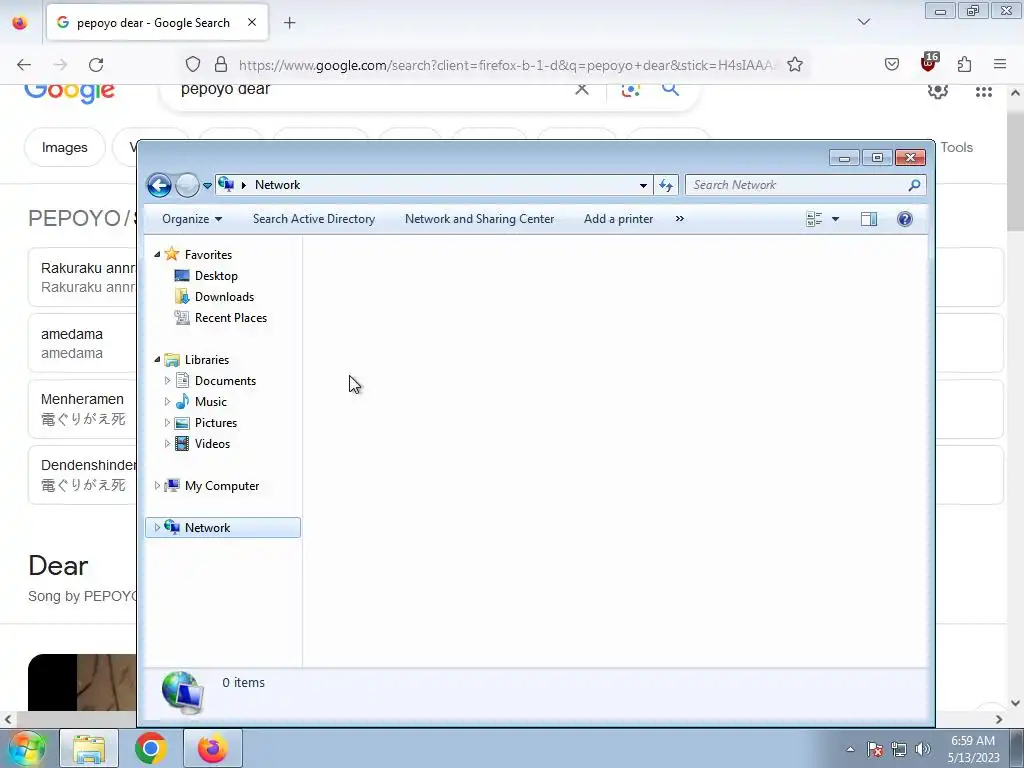Viewport: 1024px width, 768px height.
Task: Open the Documents library
Action: click(x=225, y=381)
